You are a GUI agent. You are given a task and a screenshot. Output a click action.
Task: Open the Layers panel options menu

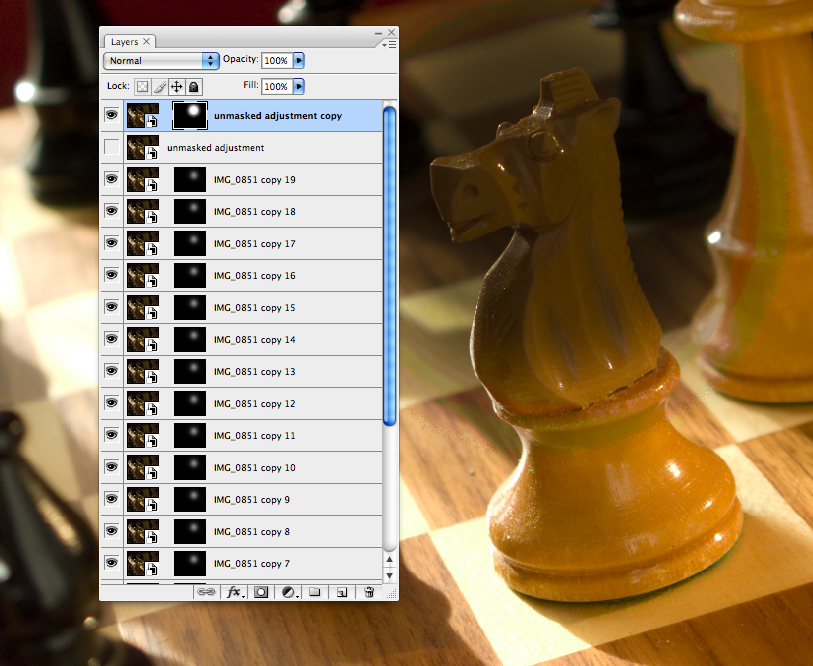pos(389,45)
